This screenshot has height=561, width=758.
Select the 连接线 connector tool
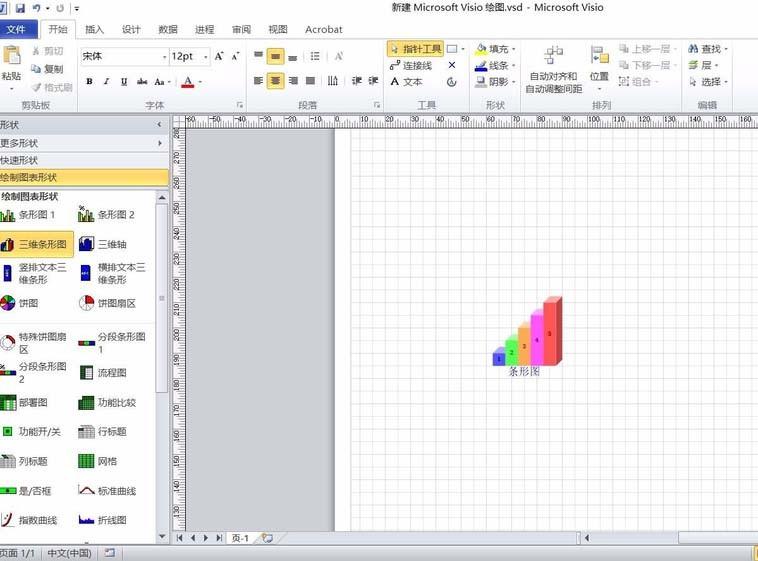411,65
